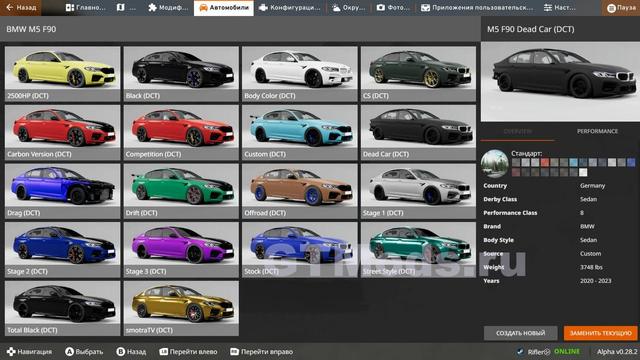Select the smotraTV (DCT) gold car thumbnail

click(x=181, y=308)
